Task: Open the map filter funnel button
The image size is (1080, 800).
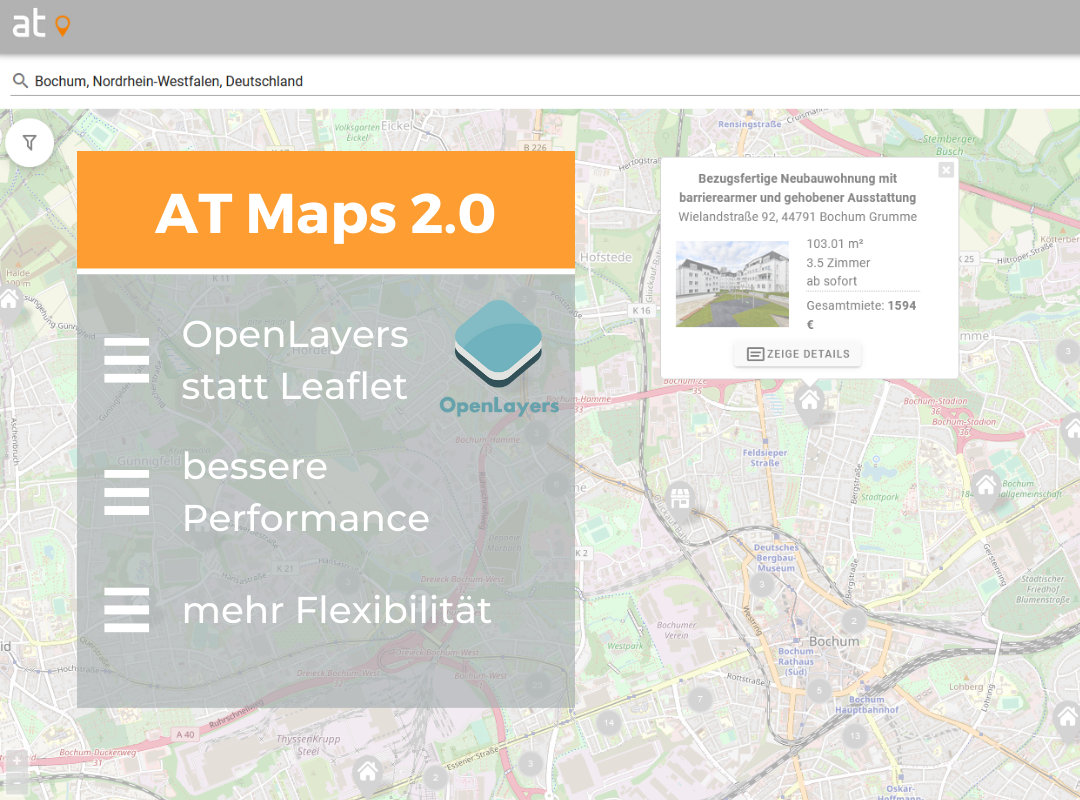Action: pyautogui.click(x=30, y=143)
